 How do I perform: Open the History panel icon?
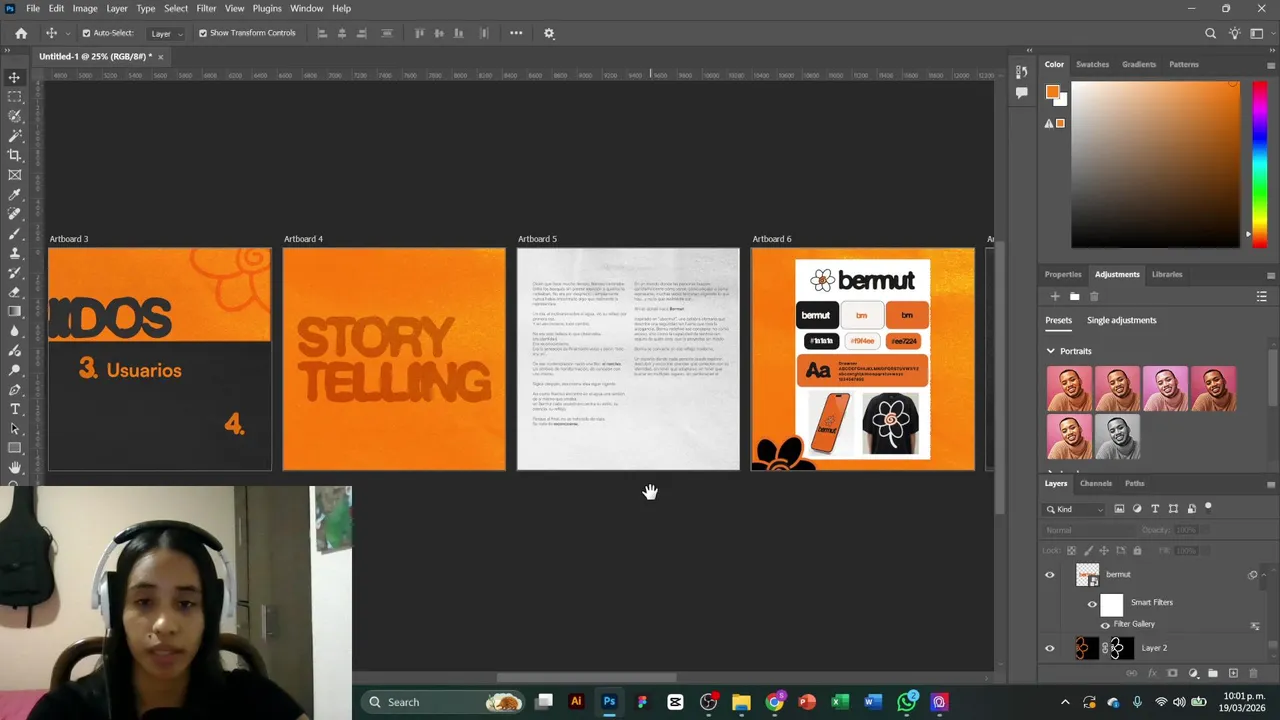coord(1021,72)
